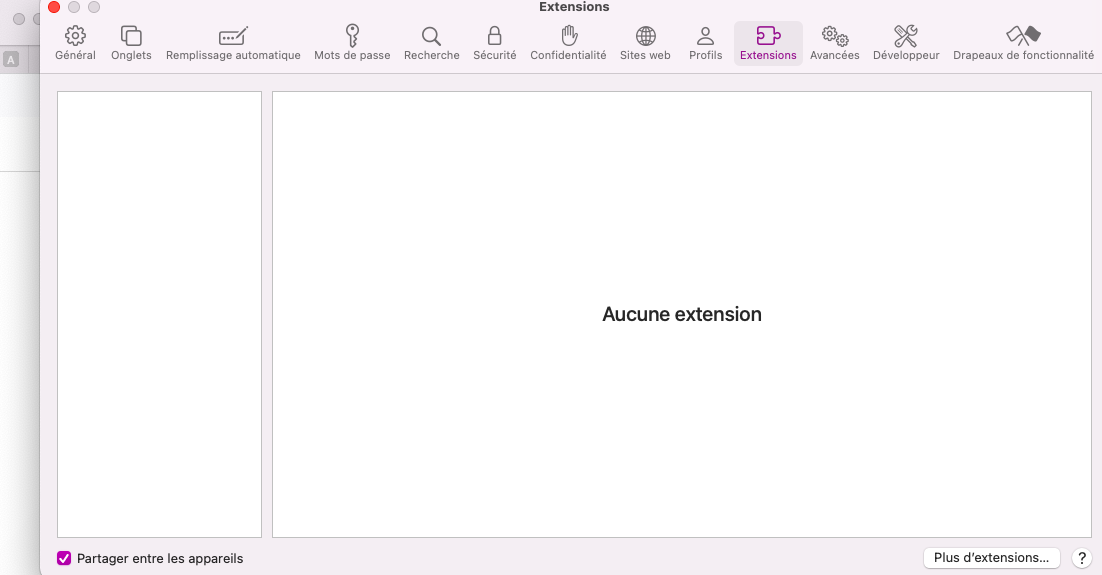Switch to the Onglets preferences
The height and width of the screenshot is (575, 1102).
[x=131, y=44]
